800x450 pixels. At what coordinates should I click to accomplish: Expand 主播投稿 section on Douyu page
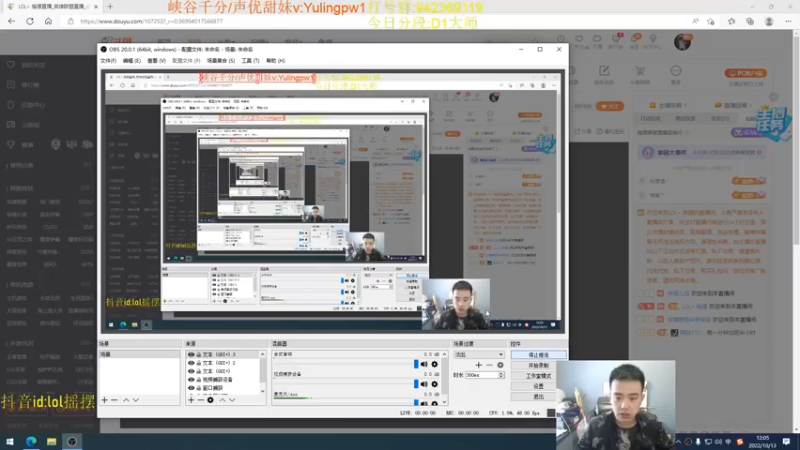668,105
